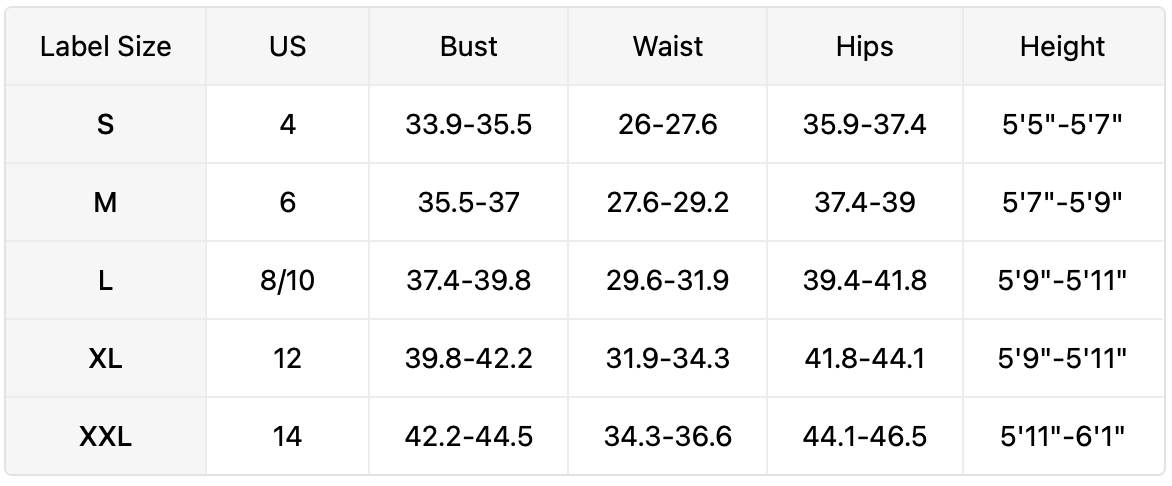Select the L label size cell

(x=105, y=281)
